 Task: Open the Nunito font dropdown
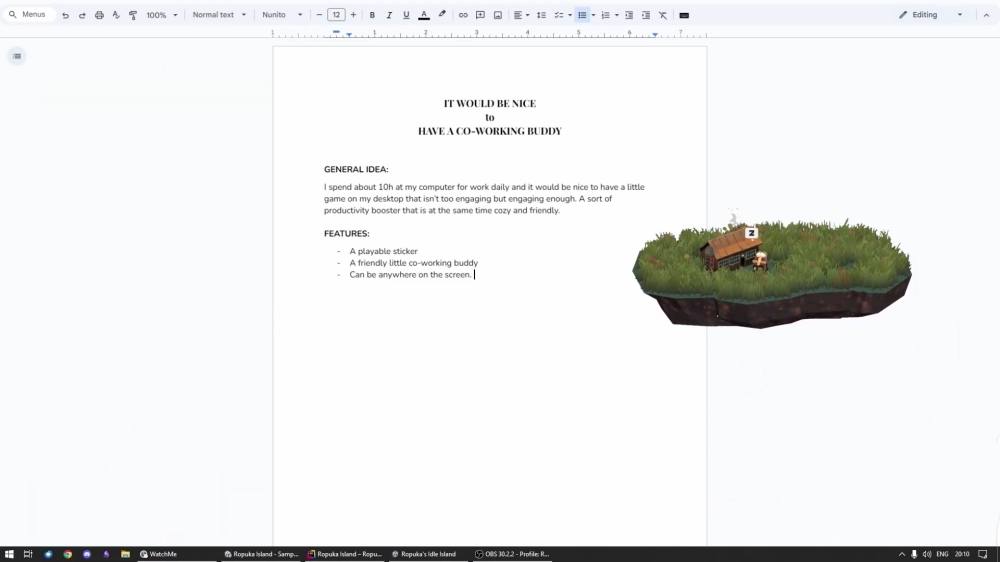(282, 15)
